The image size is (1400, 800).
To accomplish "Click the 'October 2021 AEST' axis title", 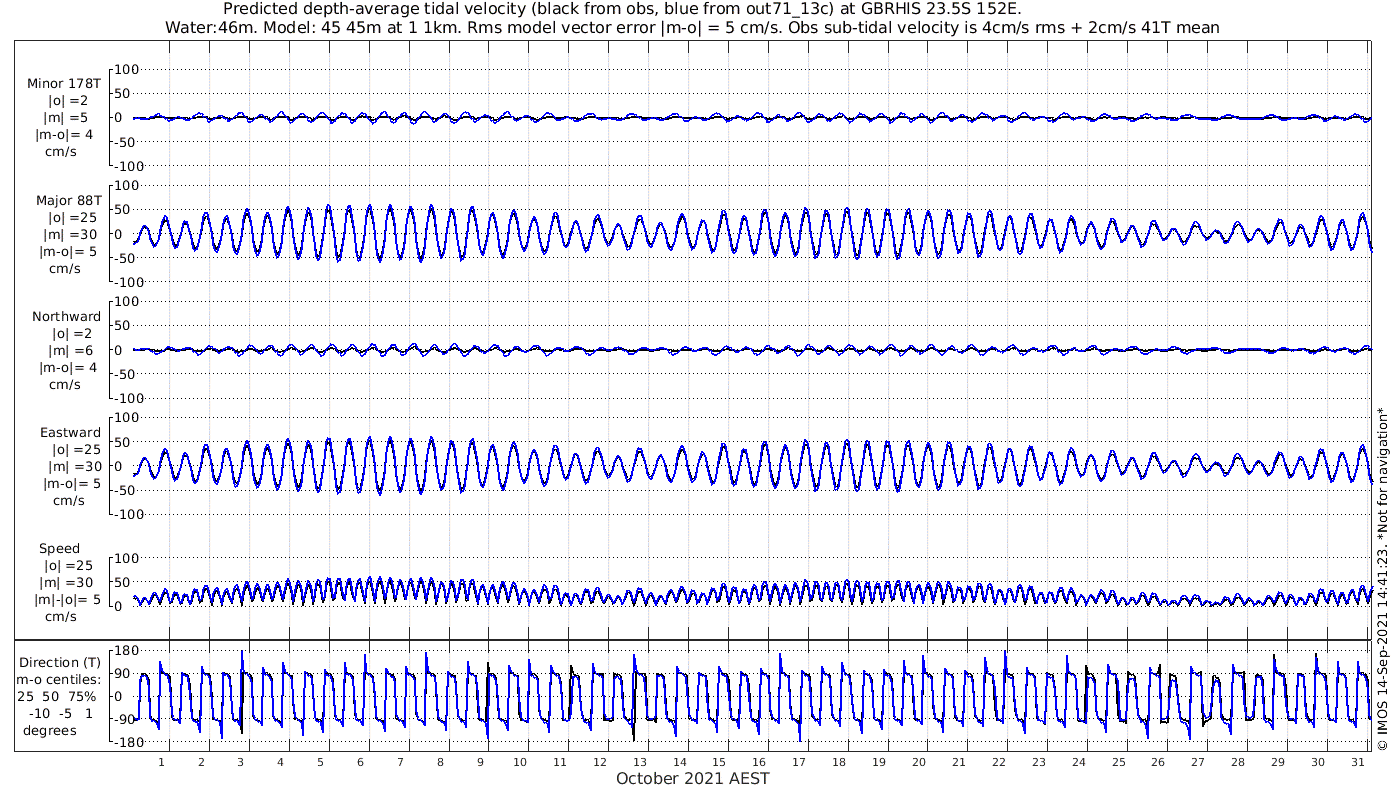I will (693, 778).
